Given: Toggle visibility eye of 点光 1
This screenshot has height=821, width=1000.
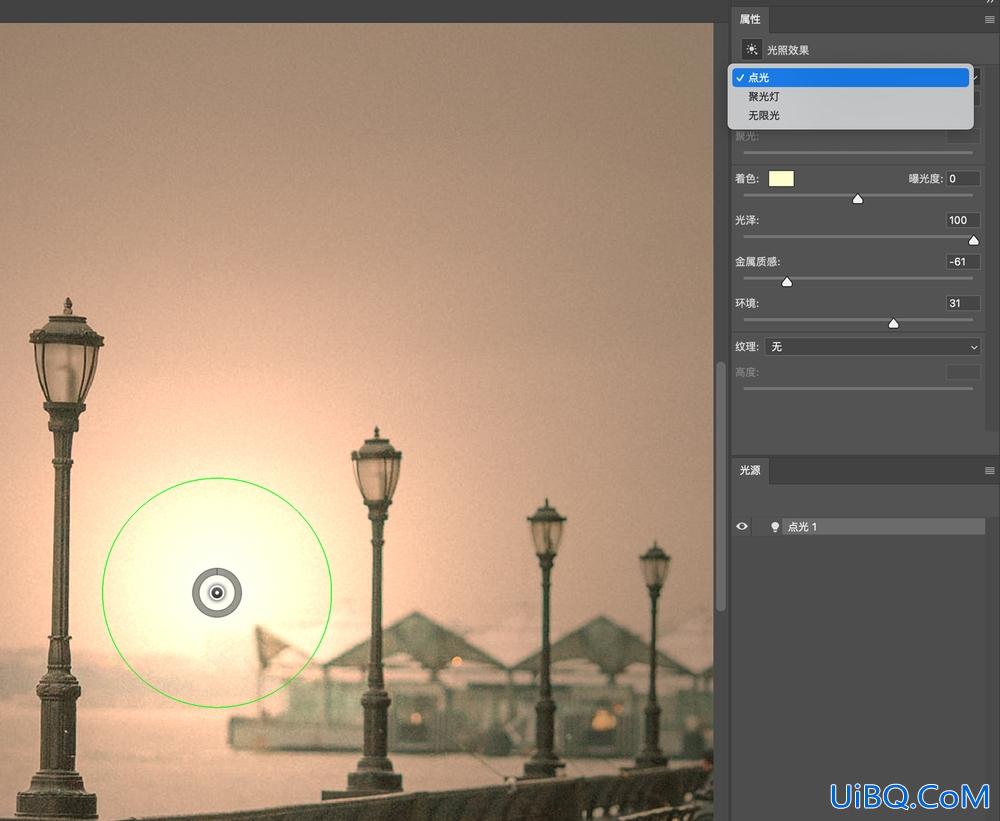Looking at the screenshot, I should (742, 526).
